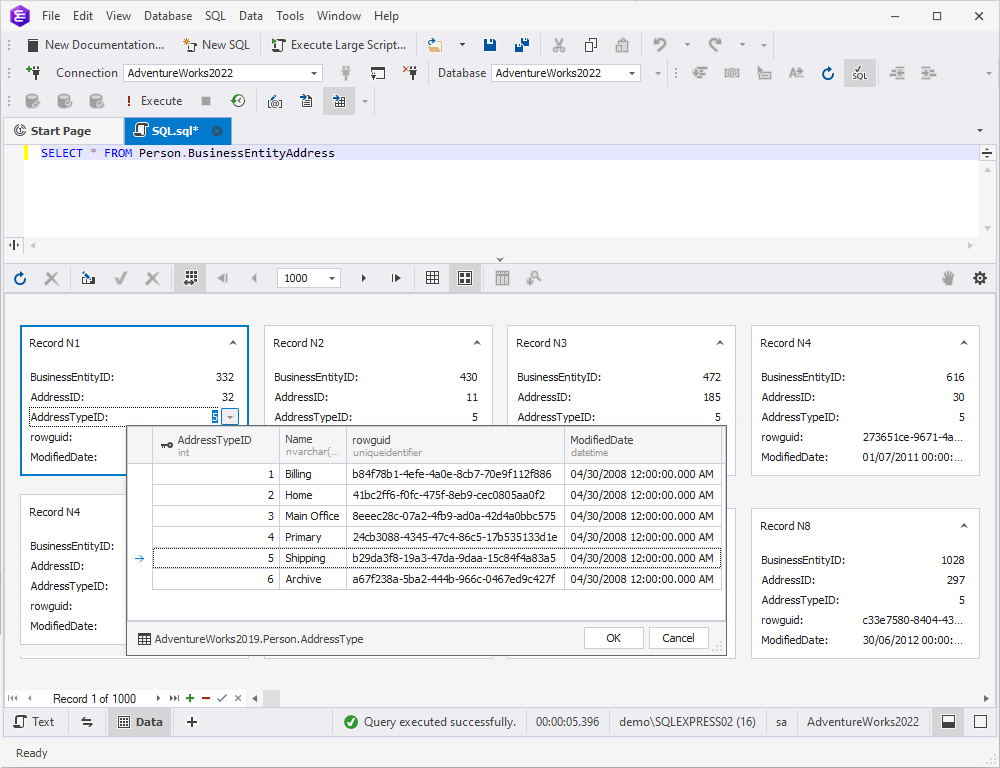Screen dimensions: 1000x768
Task: Click the Paste icon in toolbar
Action: coord(622,45)
